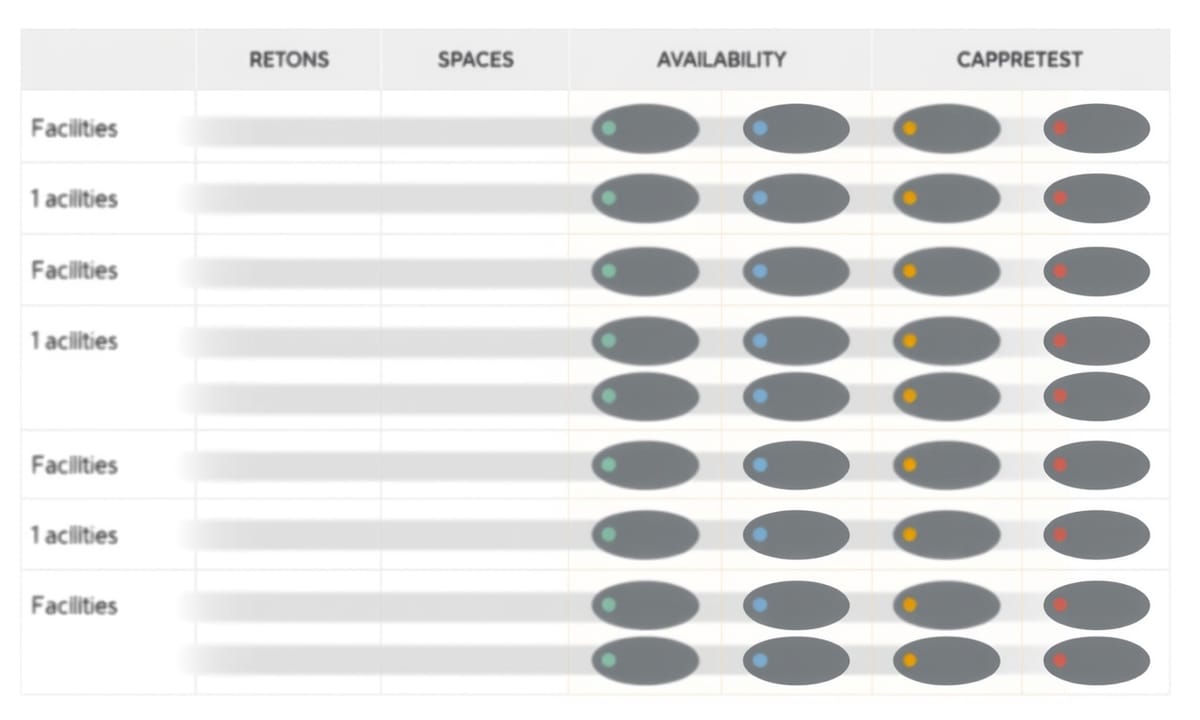Toggle the green-dot pill in the very last row
Screen dimensions: 1200x720
click(x=645, y=660)
